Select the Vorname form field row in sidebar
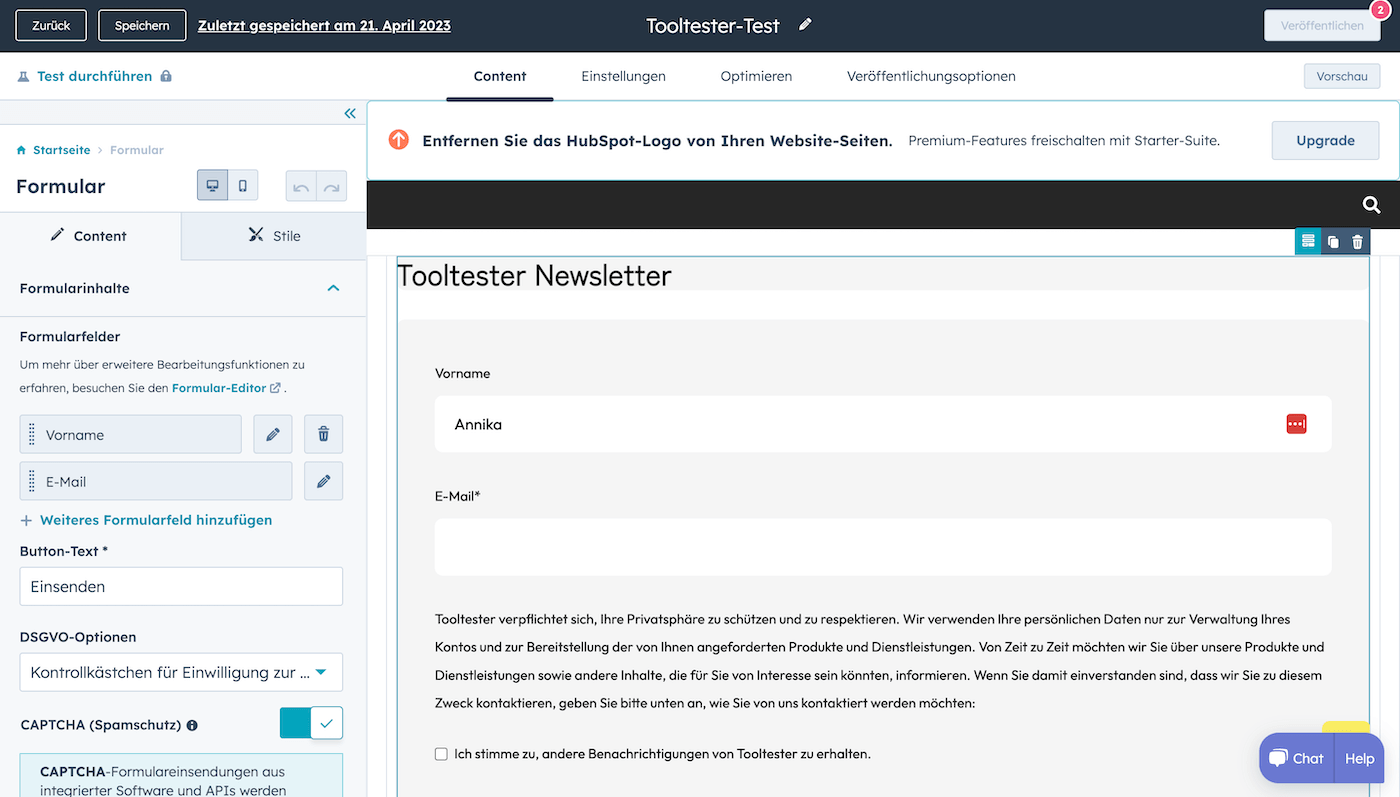 pyautogui.click(x=130, y=435)
